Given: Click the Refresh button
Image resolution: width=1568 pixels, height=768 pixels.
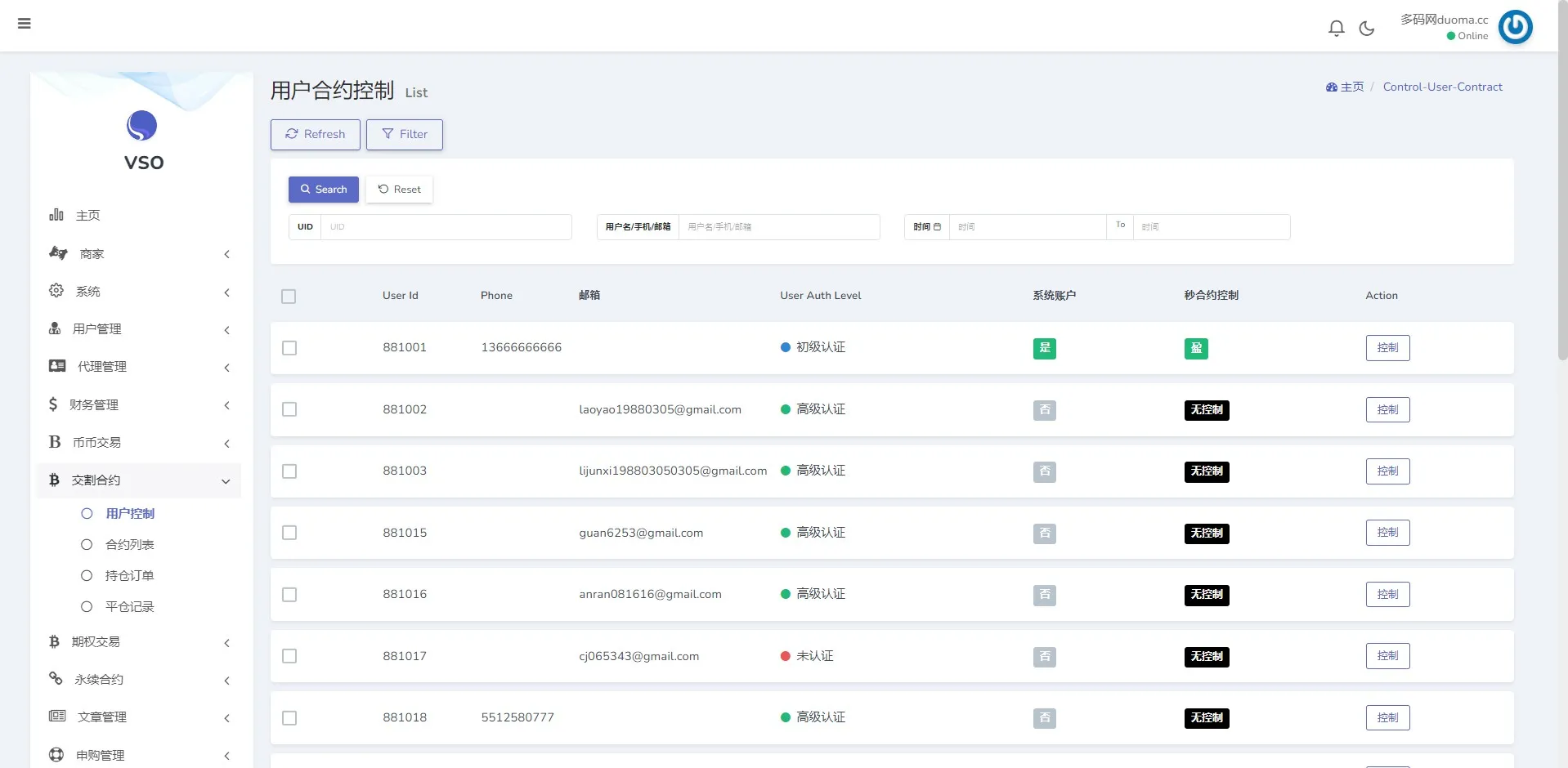Looking at the screenshot, I should tap(315, 135).
